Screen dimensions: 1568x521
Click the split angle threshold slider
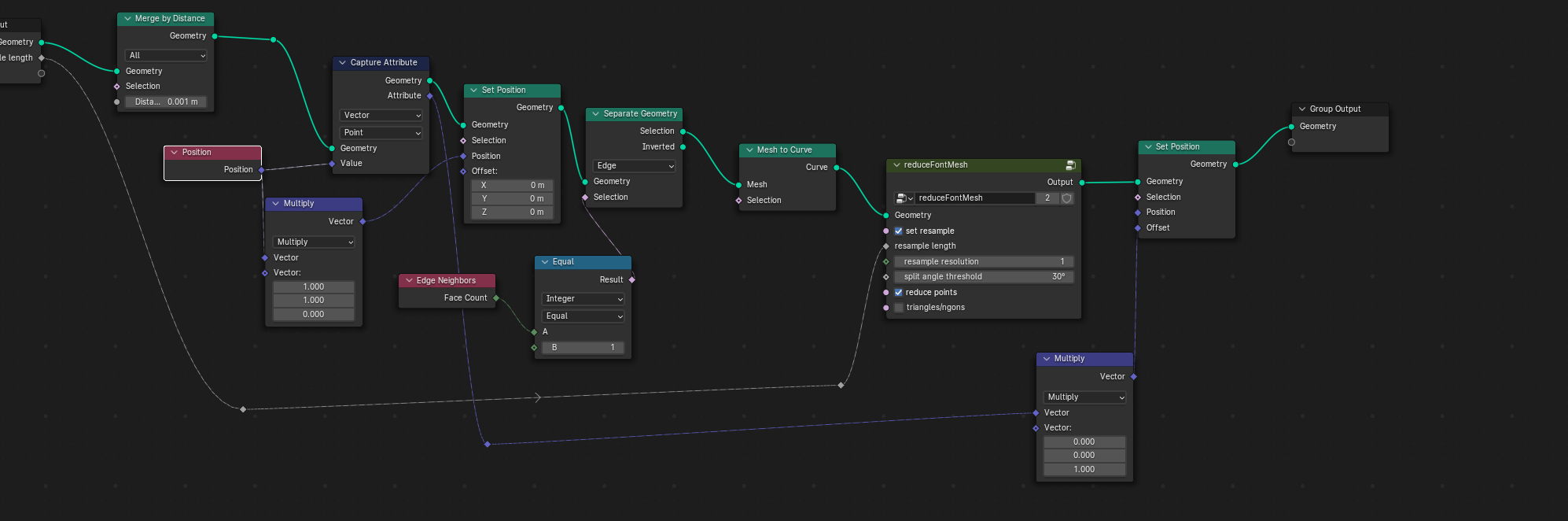[x=983, y=277]
